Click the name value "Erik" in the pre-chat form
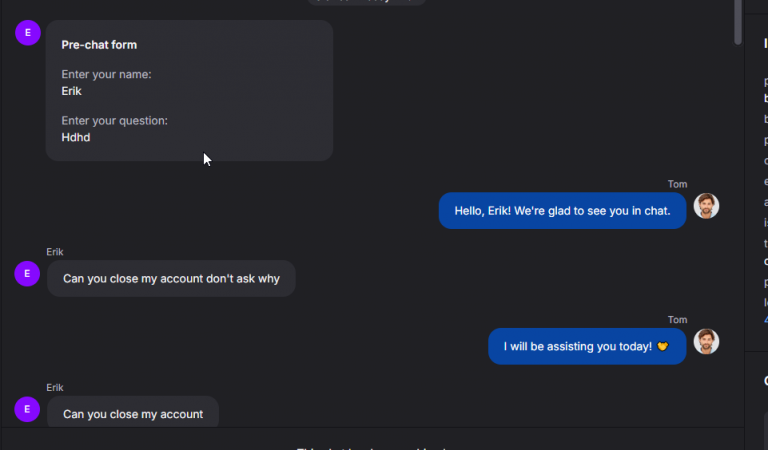 (72, 92)
